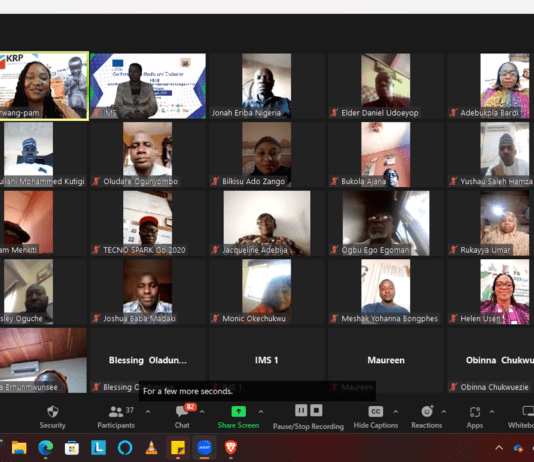This screenshot has height=462, width=534.
Task: Open the L app from the taskbar
Action: coord(98,448)
